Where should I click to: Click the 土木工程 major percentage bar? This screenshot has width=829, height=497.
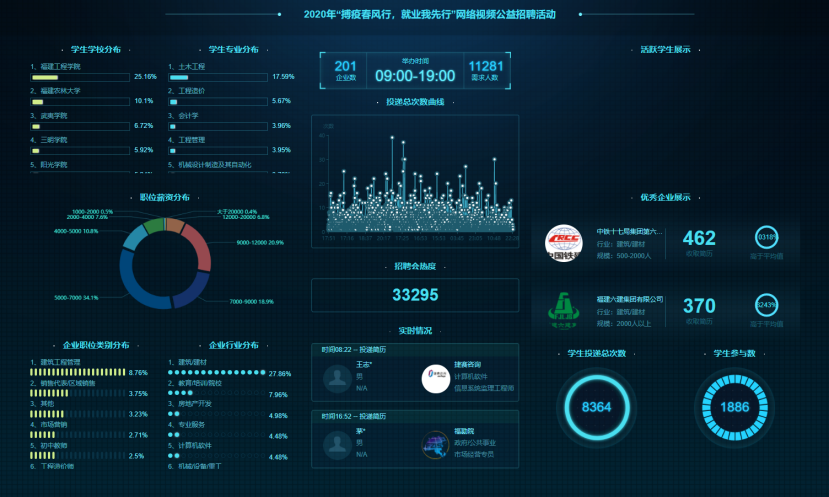click(x=218, y=77)
